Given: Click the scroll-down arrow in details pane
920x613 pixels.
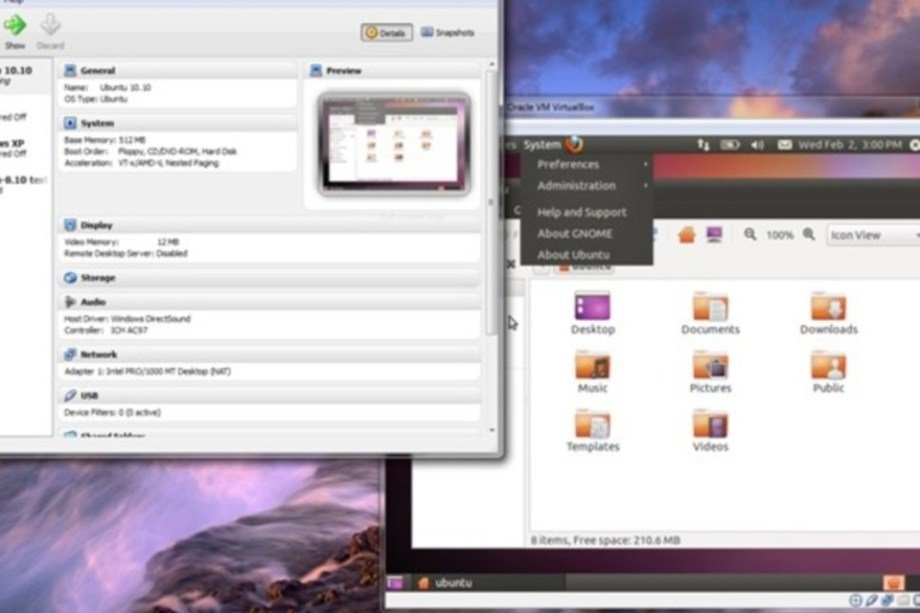Looking at the screenshot, I should (492, 431).
